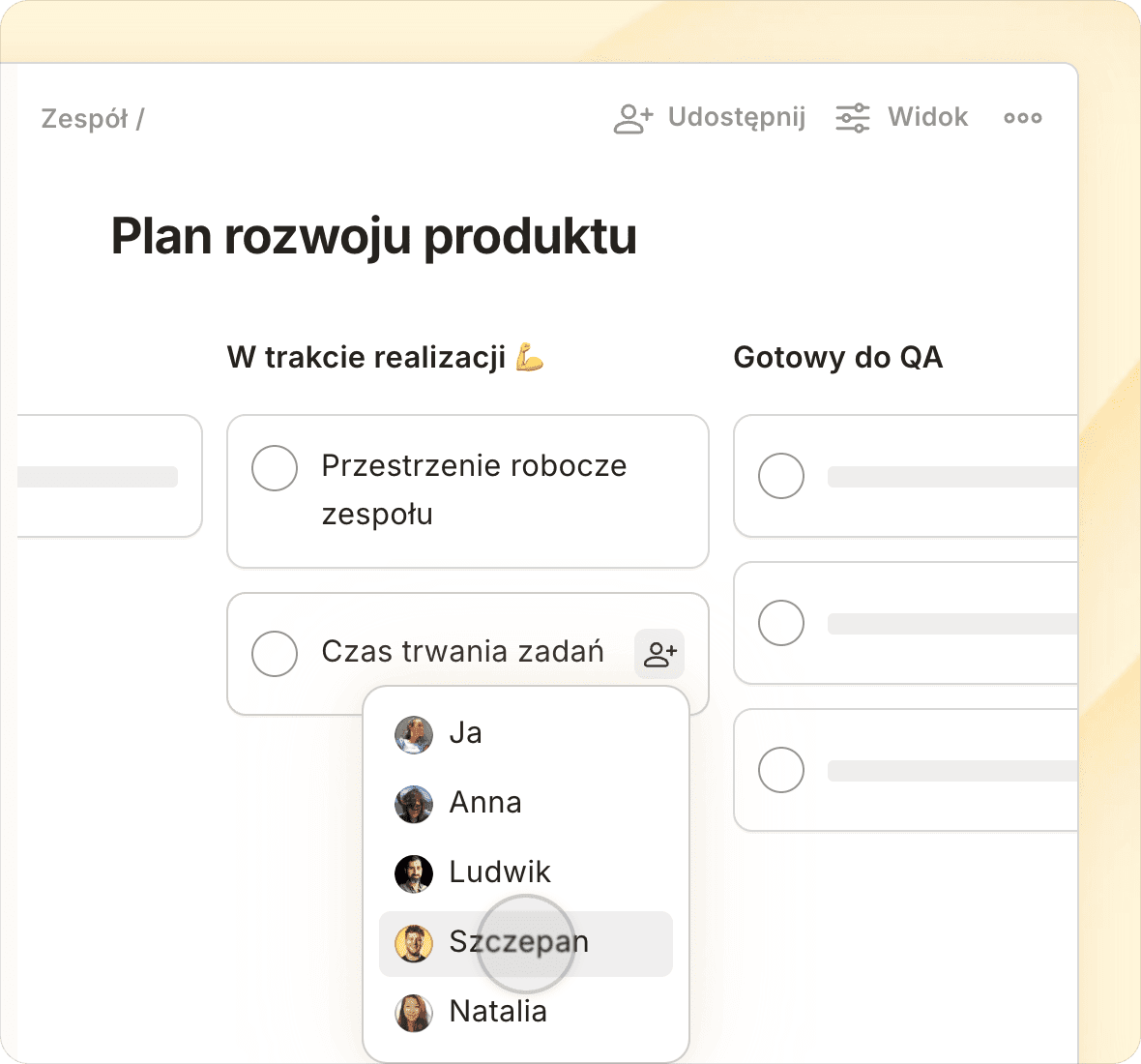The height and width of the screenshot is (1064, 1141).
Task: Choose Ja in the assignee dropdown
Action: (465, 733)
